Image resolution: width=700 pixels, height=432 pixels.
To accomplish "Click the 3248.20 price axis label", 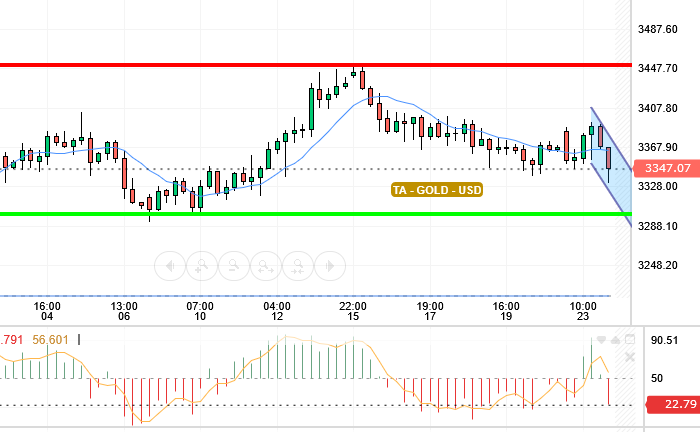I will (658, 265).
